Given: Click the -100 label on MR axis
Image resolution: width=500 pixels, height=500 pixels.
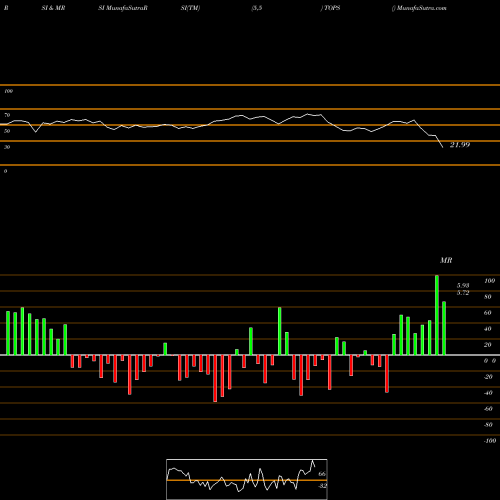Looking at the screenshot, I should click(490, 441).
